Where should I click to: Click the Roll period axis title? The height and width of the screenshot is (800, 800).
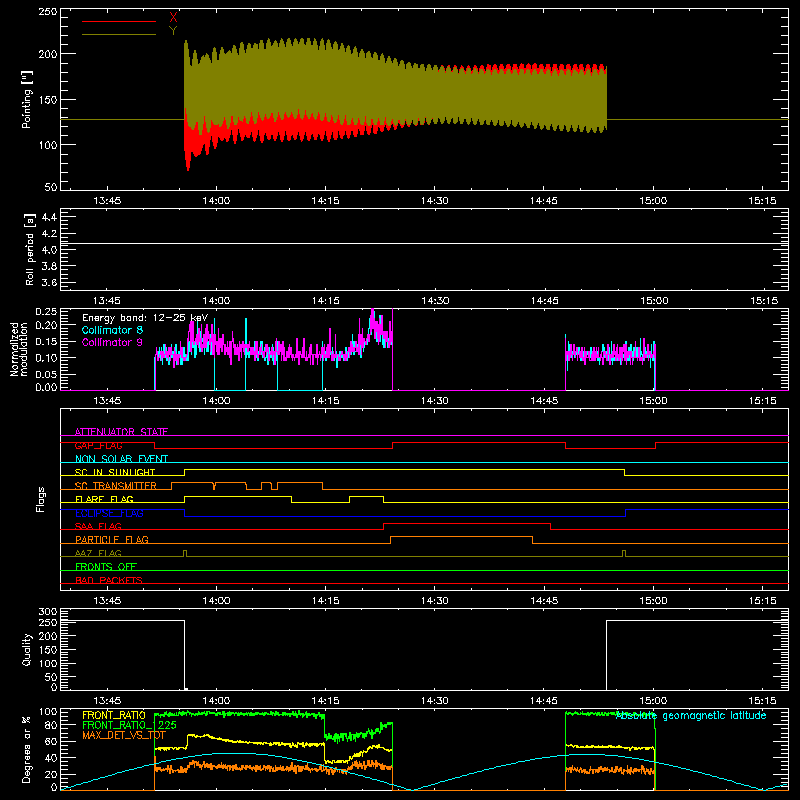click(29, 249)
